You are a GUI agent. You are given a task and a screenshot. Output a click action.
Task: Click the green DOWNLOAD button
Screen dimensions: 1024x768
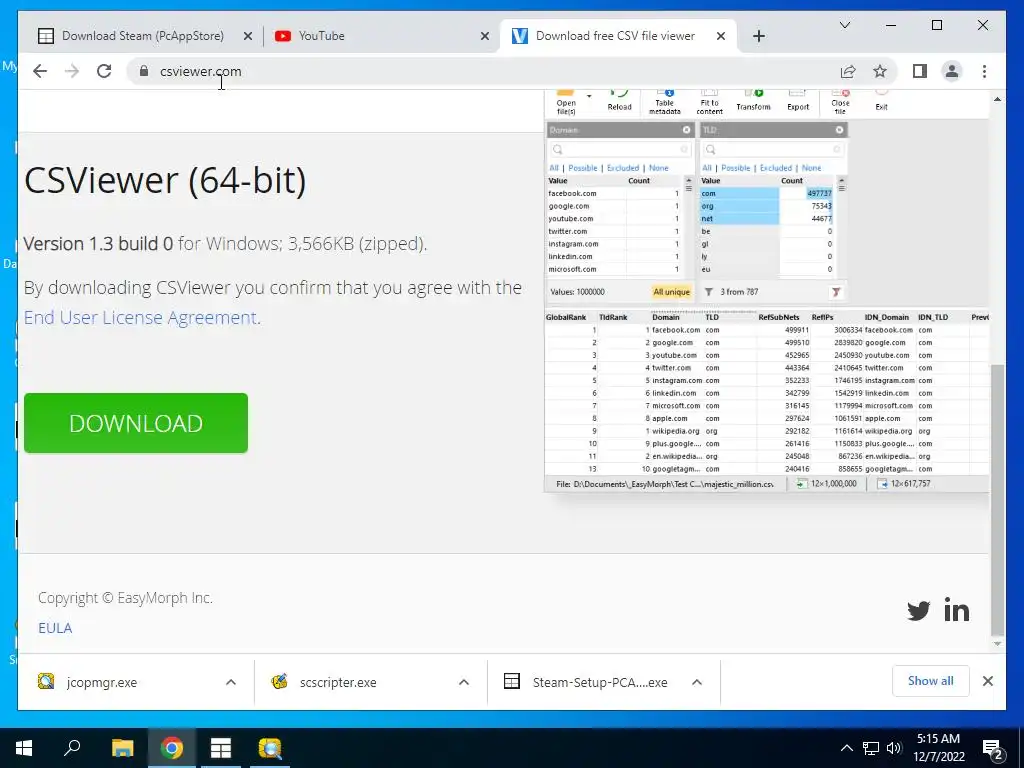coord(136,423)
